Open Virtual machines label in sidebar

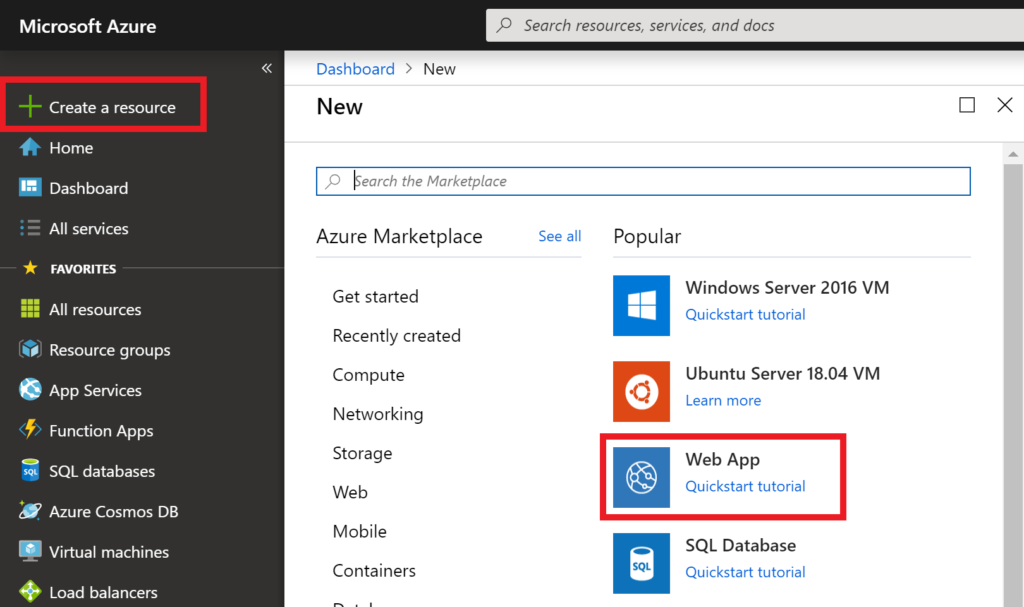point(109,552)
